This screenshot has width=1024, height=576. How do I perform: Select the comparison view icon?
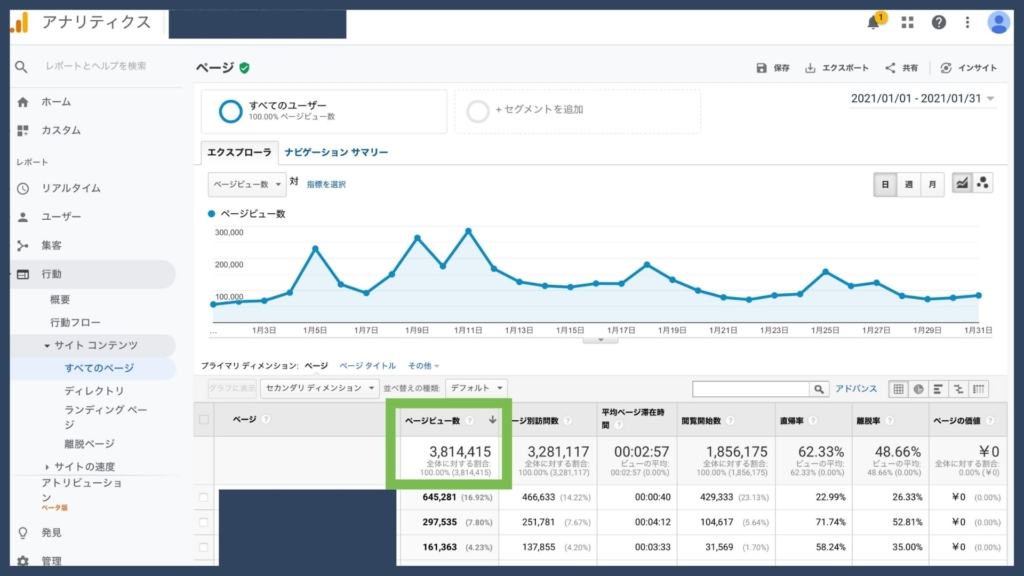click(959, 389)
